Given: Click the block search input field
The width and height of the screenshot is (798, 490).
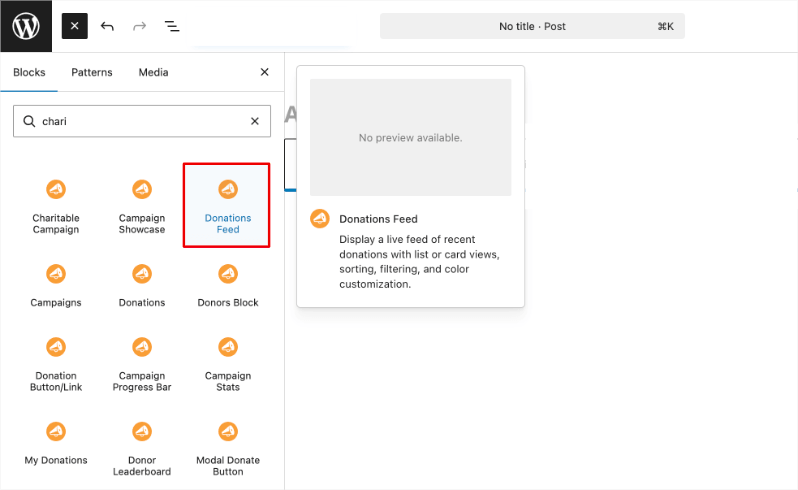Looking at the screenshot, I should pyautogui.click(x=140, y=121).
